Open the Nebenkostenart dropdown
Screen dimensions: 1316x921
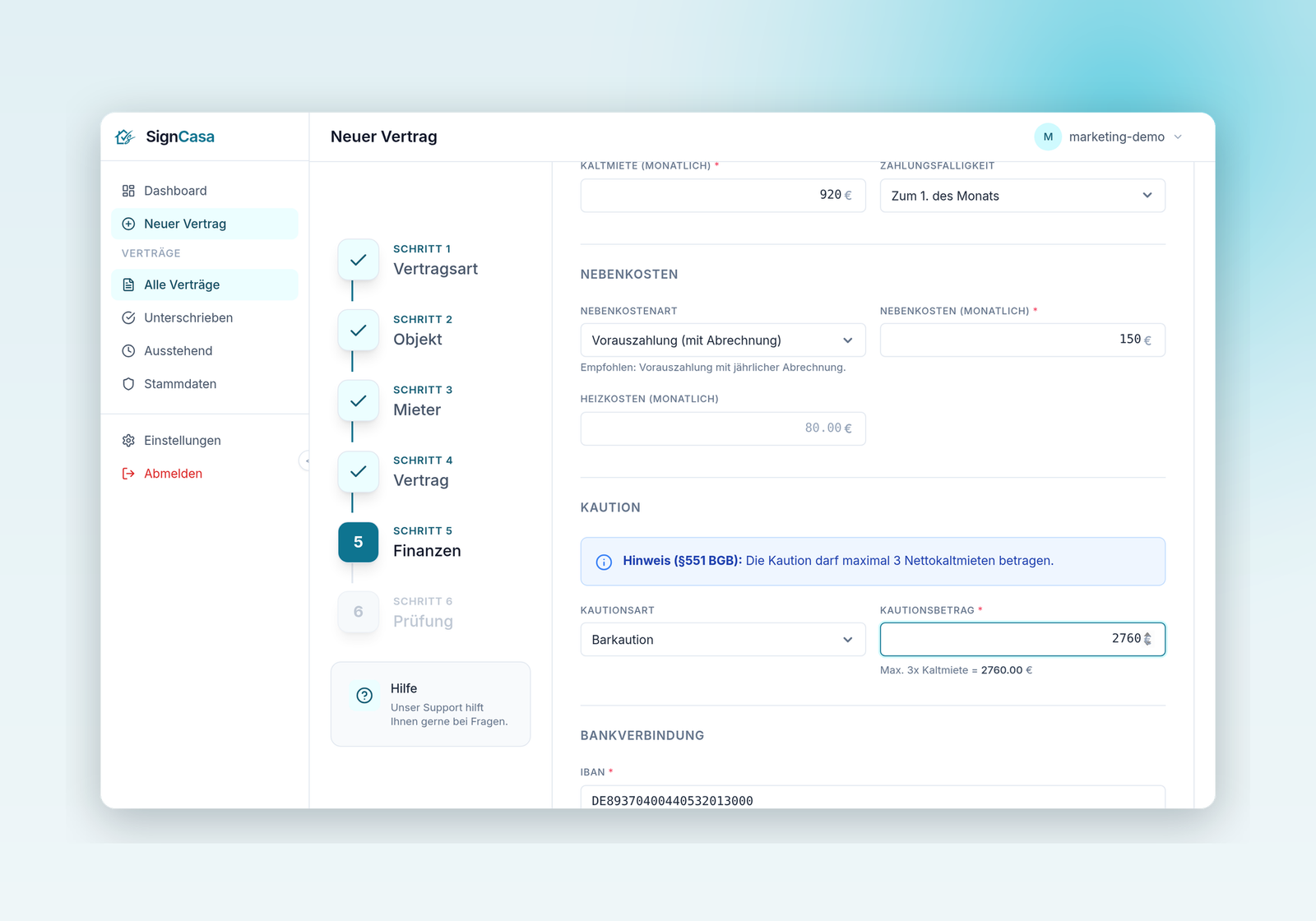[723, 340]
